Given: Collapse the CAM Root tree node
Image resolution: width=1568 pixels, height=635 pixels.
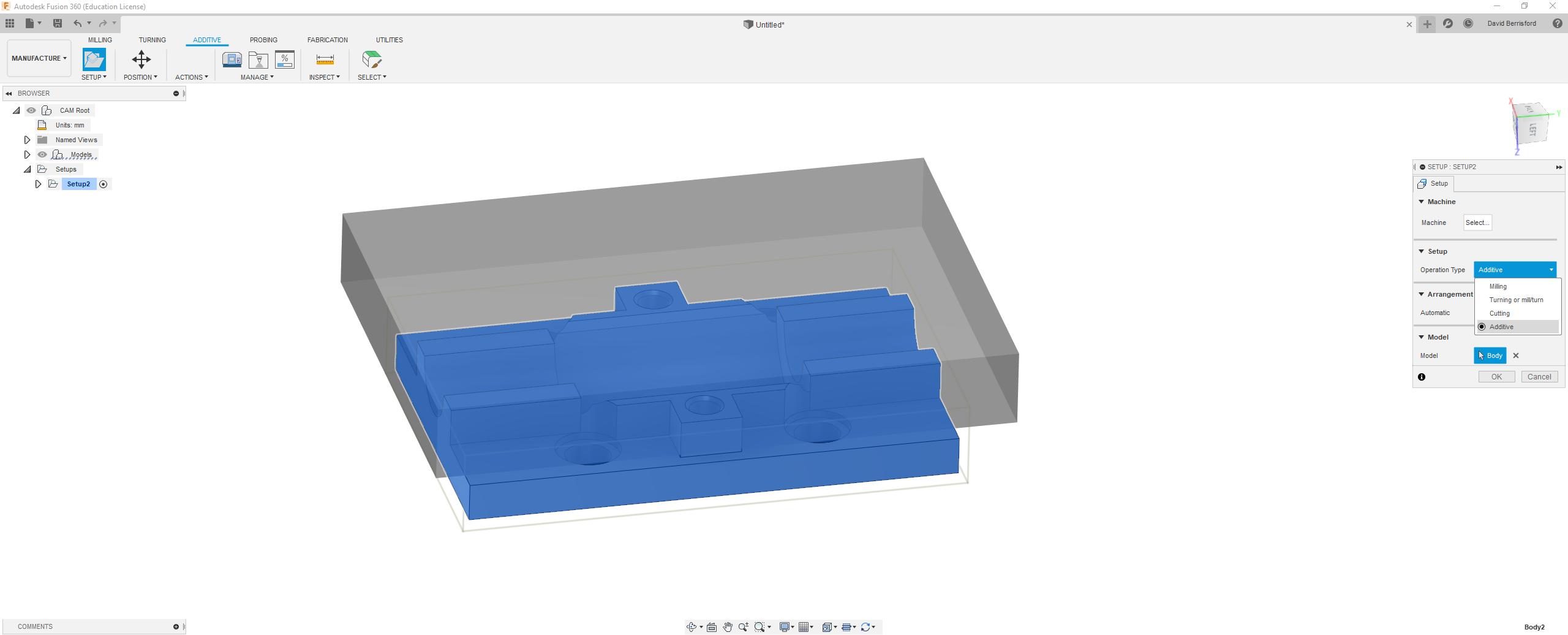Looking at the screenshot, I should pos(17,110).
